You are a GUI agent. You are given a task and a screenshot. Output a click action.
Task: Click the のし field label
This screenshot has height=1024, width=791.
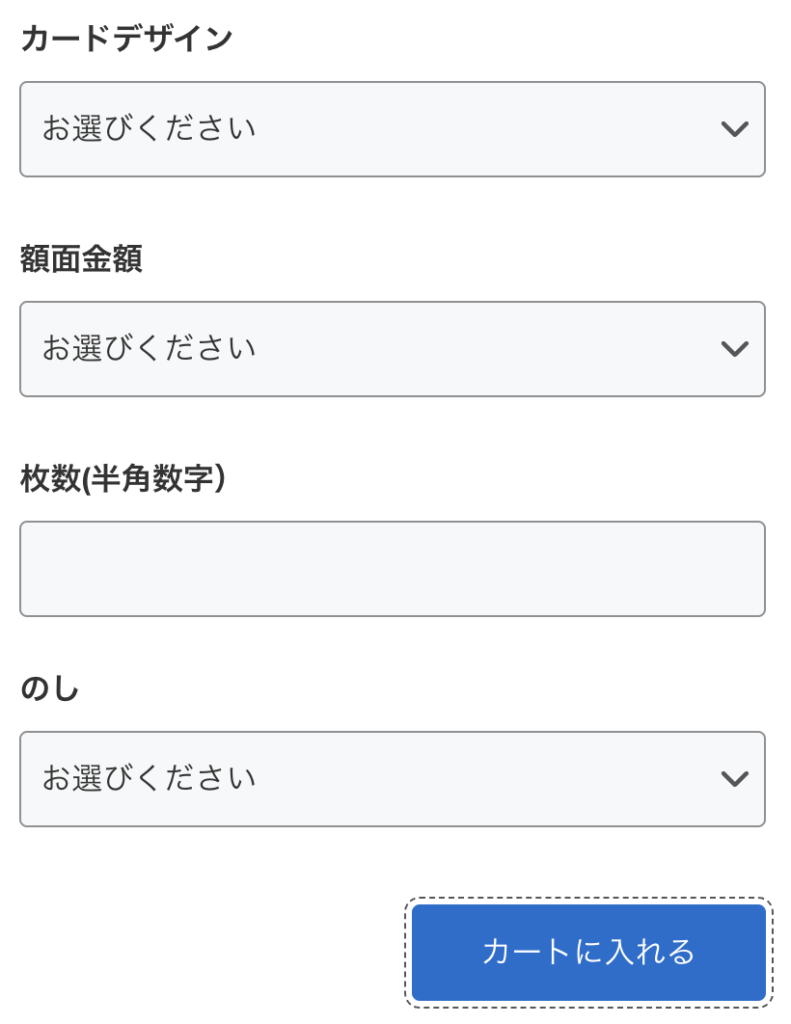[x=49, y=689]
